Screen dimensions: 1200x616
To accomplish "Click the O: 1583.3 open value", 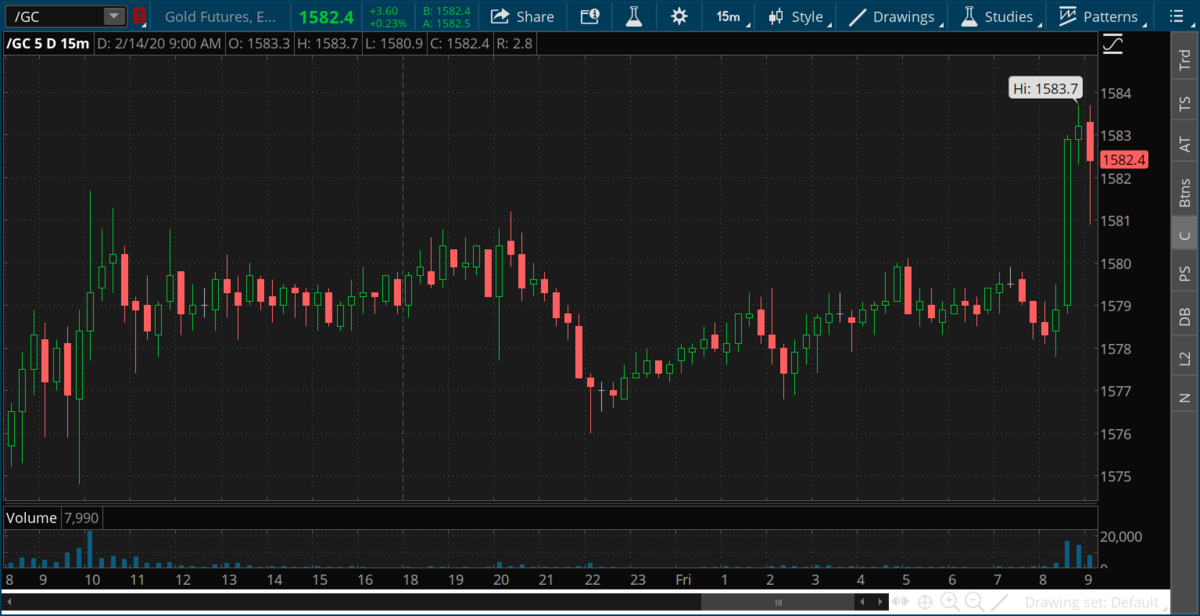I will (258, 44).
